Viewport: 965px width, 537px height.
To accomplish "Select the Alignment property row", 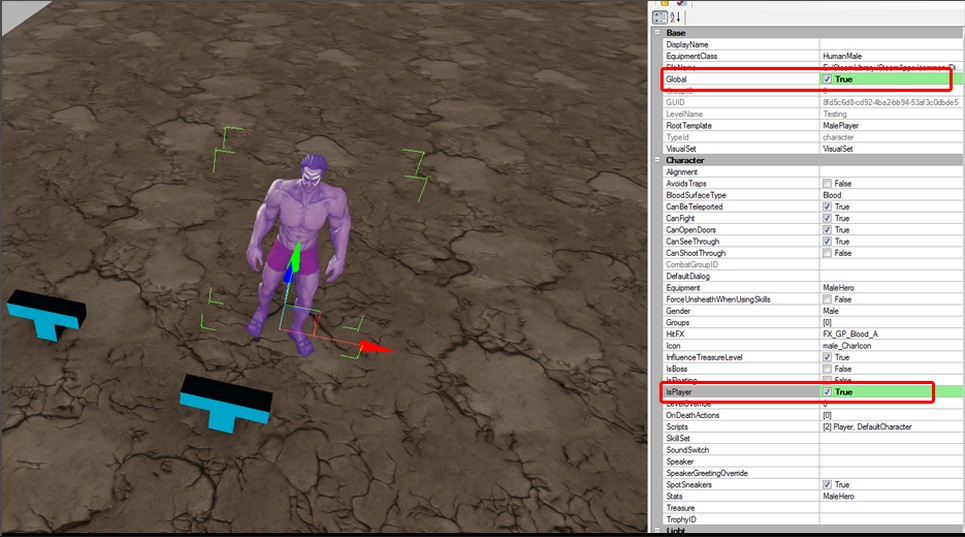I will click(x=813, y=172).
